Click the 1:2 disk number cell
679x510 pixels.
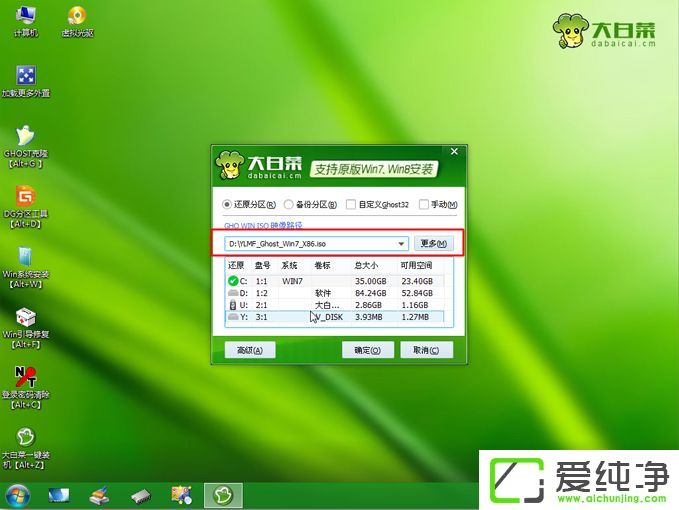click(x=262, y=293)
